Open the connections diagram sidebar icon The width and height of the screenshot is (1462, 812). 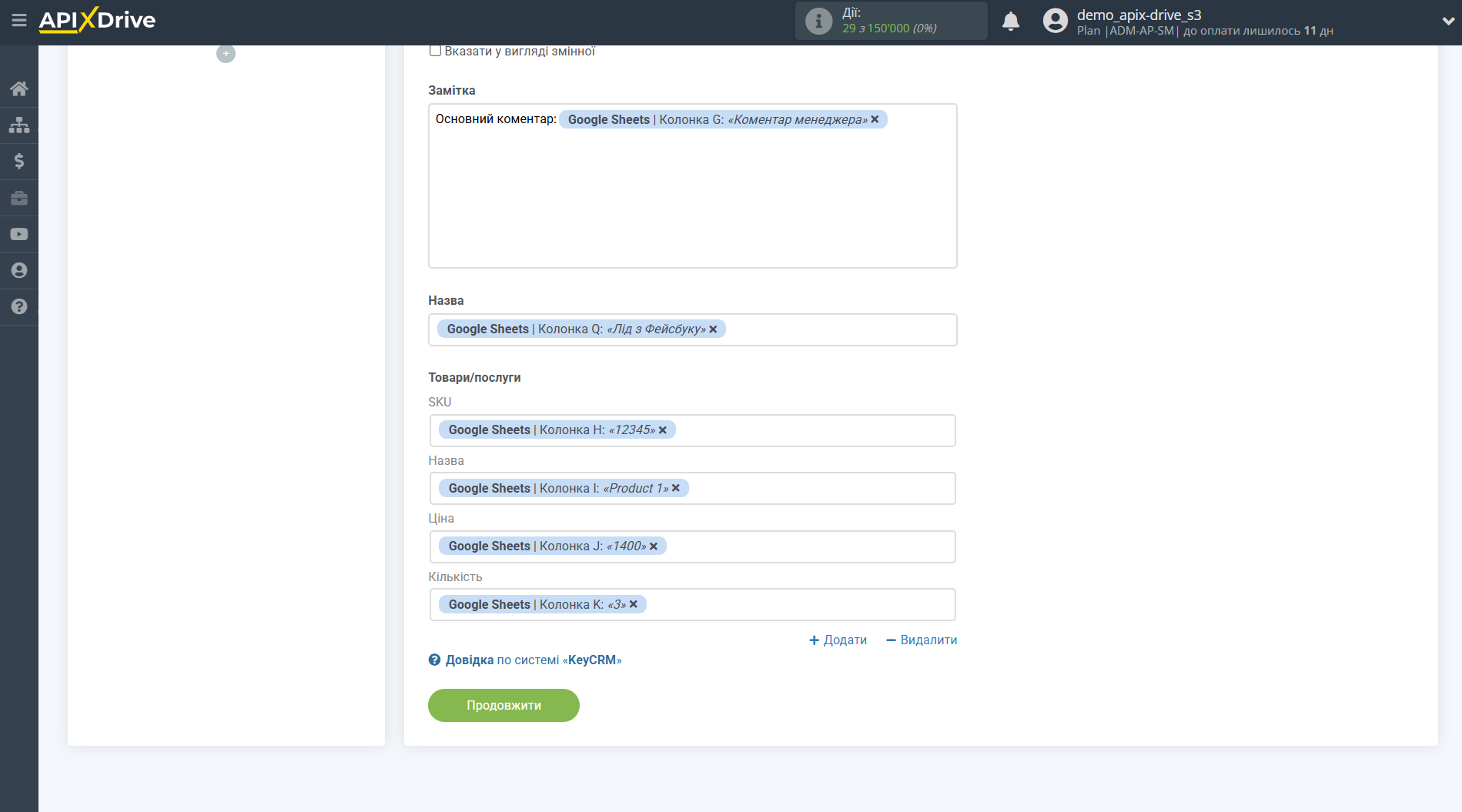click(x=19, y=125)
